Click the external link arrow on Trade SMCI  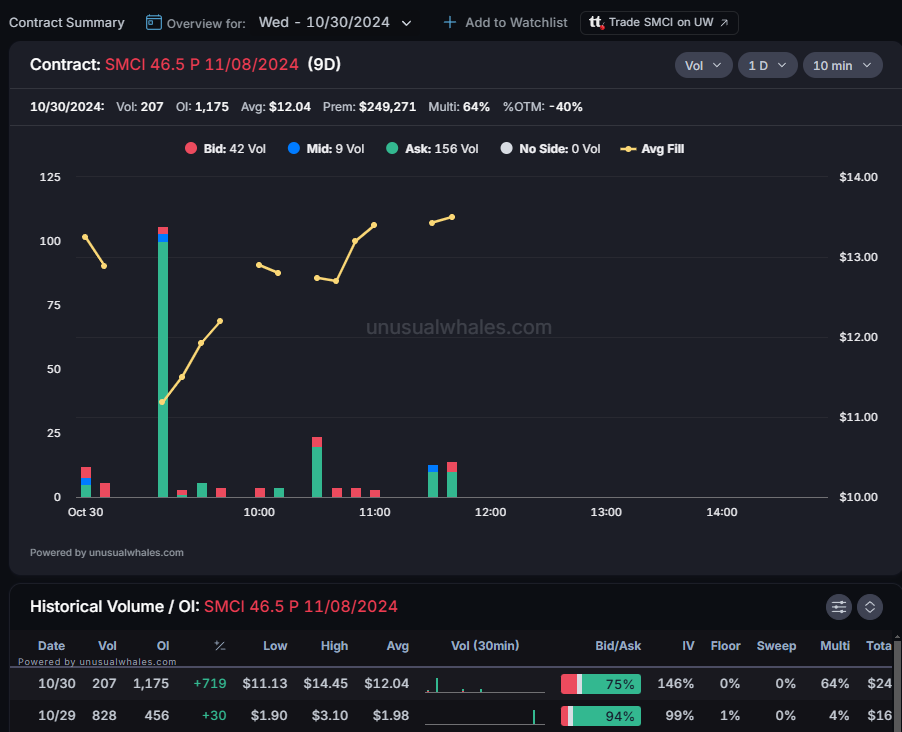tap(724, 22)
